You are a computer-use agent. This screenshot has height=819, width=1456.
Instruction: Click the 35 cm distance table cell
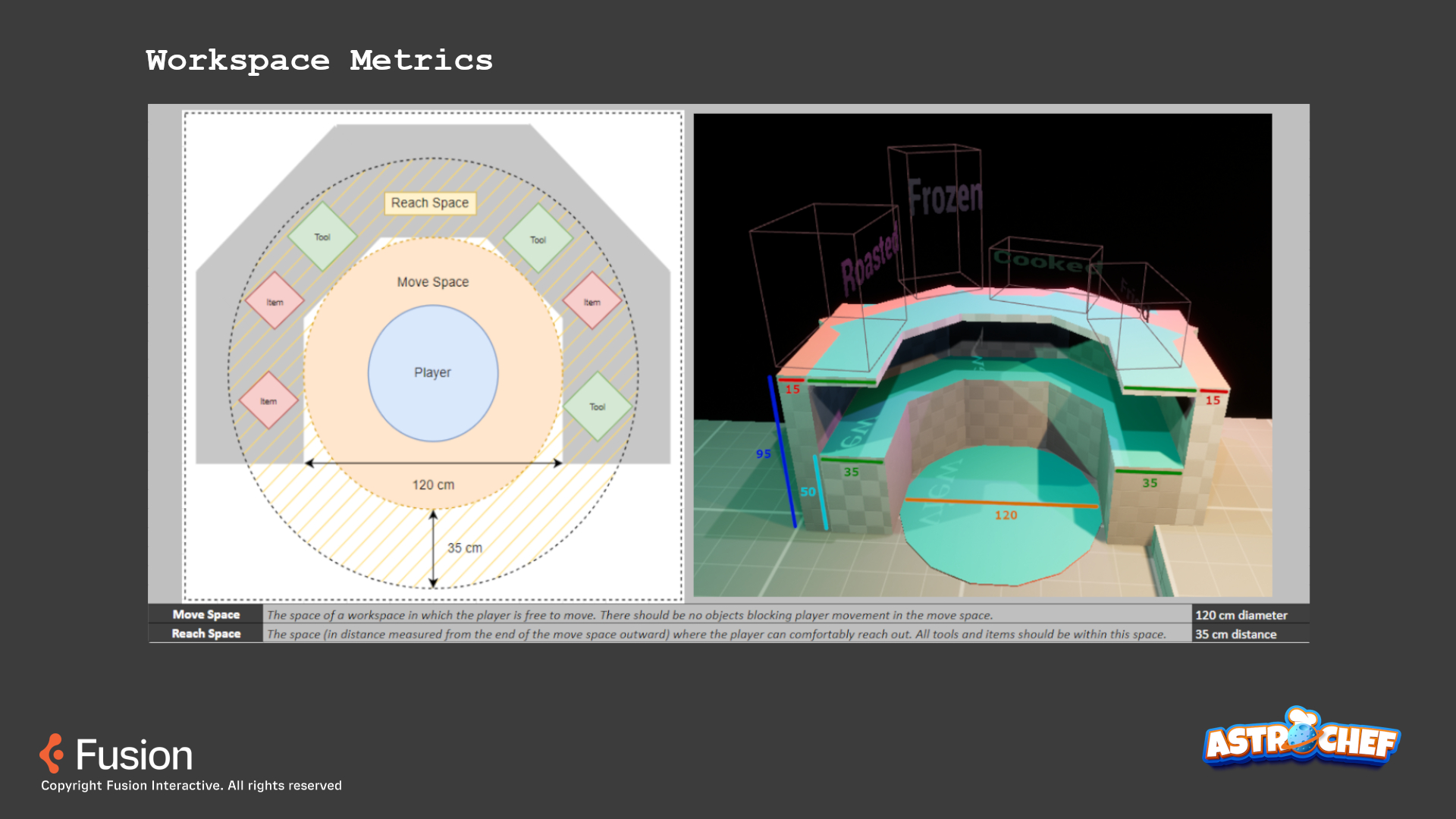pyautogui.click(x=1235, y=634)
